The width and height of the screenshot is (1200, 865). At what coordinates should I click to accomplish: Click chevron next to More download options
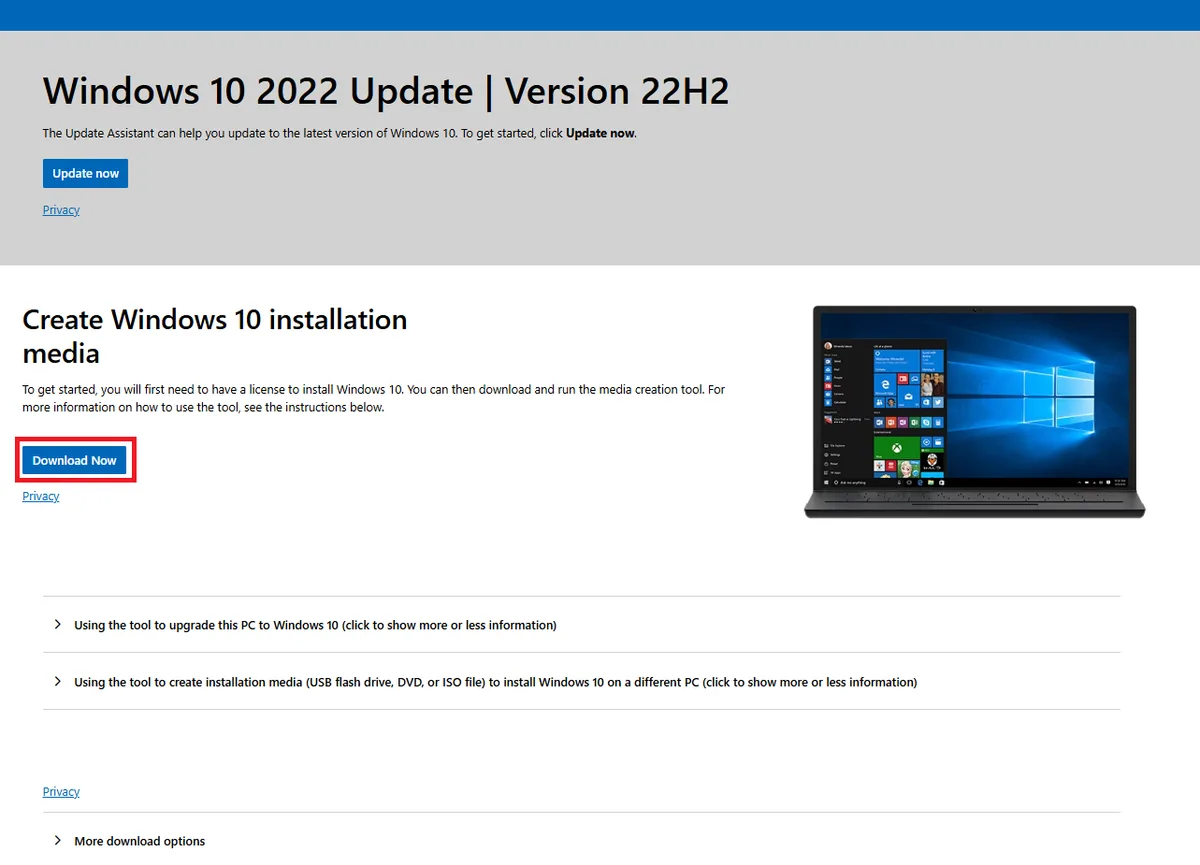point(57,841)
